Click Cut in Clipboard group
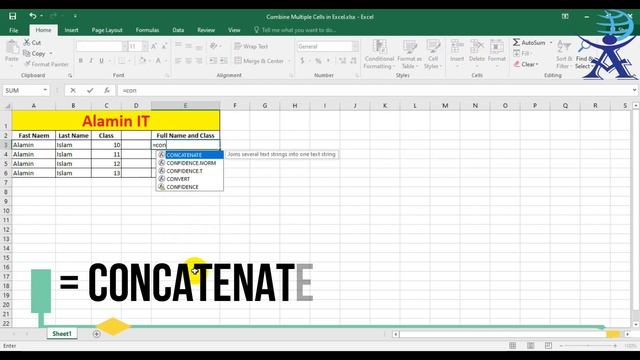Viewport: 640px width, 360px height. tap(32, 42)
